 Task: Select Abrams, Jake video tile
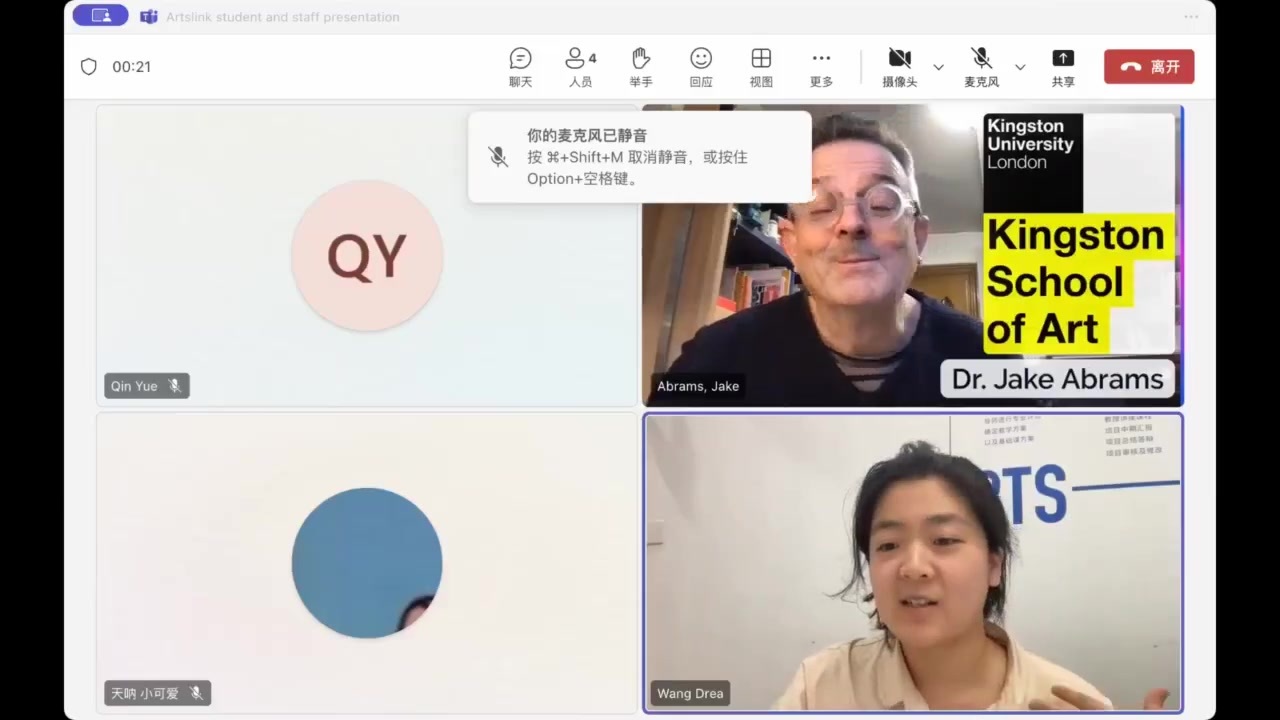tap(912, 255)
